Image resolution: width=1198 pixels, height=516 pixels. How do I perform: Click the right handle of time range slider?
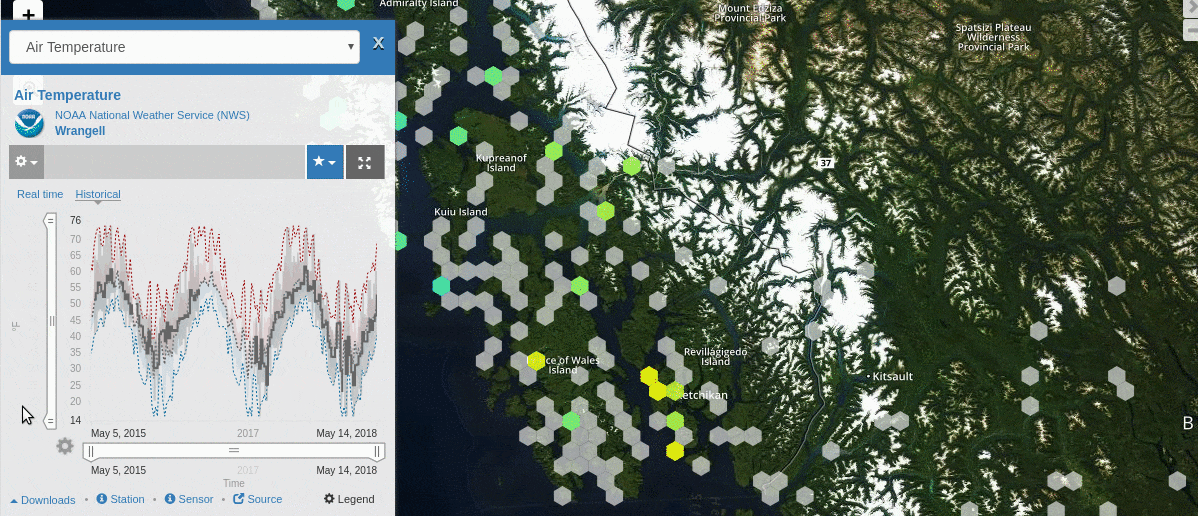pyautogui.click(x=378, y=452)
